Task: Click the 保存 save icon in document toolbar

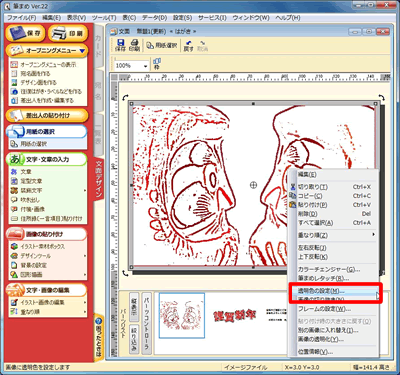Action: click(x=120, y=45)
